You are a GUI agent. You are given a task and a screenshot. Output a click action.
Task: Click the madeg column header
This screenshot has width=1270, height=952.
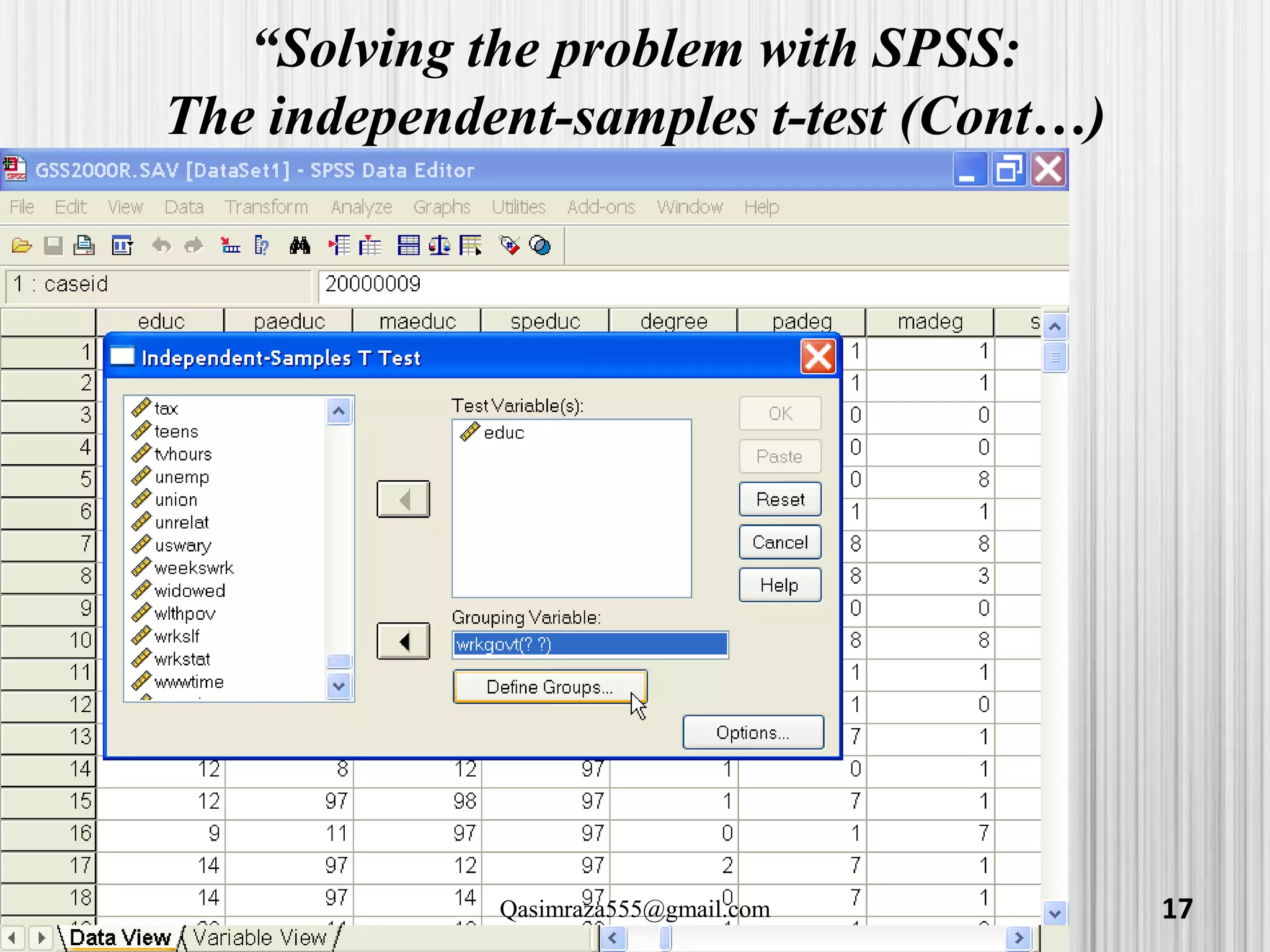(x=930, y=321)
